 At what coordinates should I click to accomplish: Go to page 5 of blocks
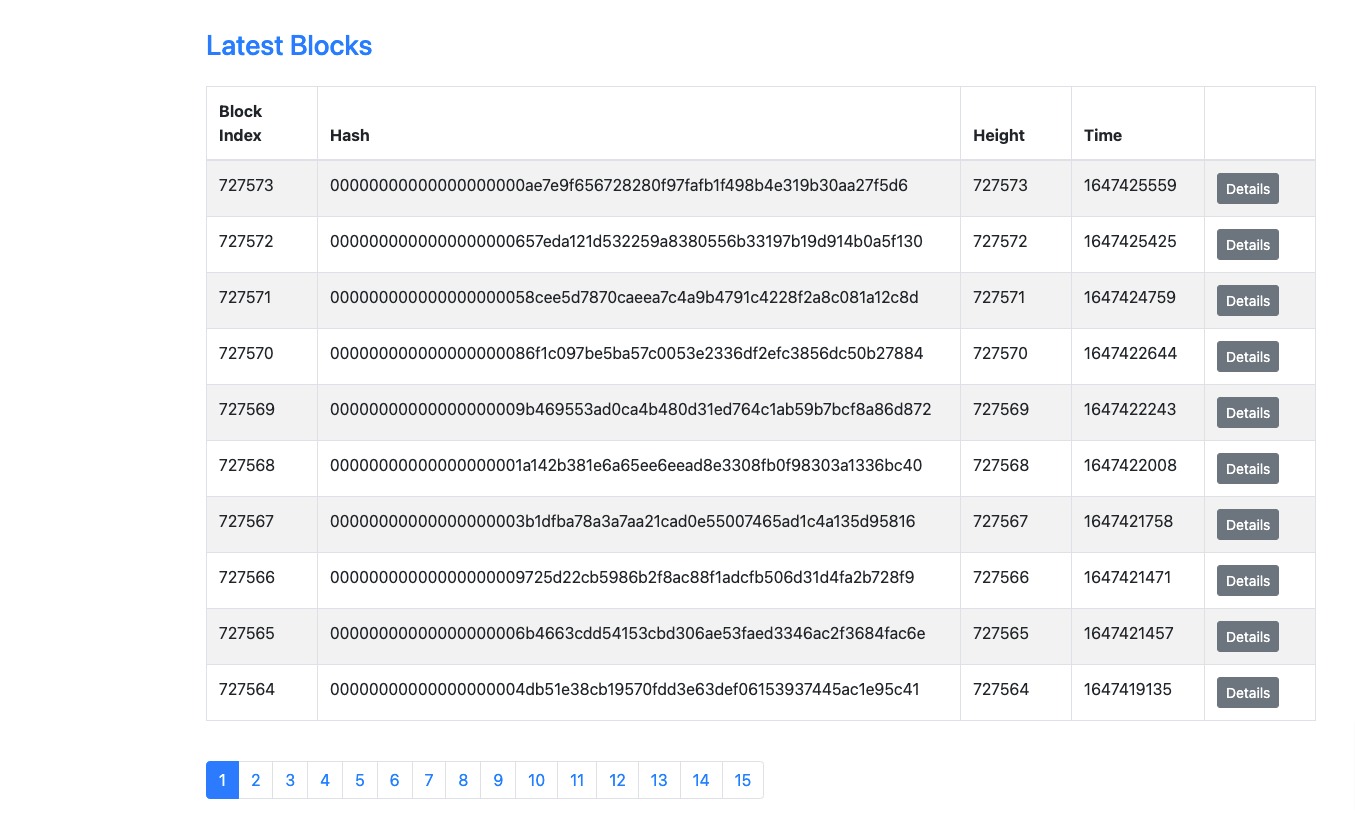359,780
